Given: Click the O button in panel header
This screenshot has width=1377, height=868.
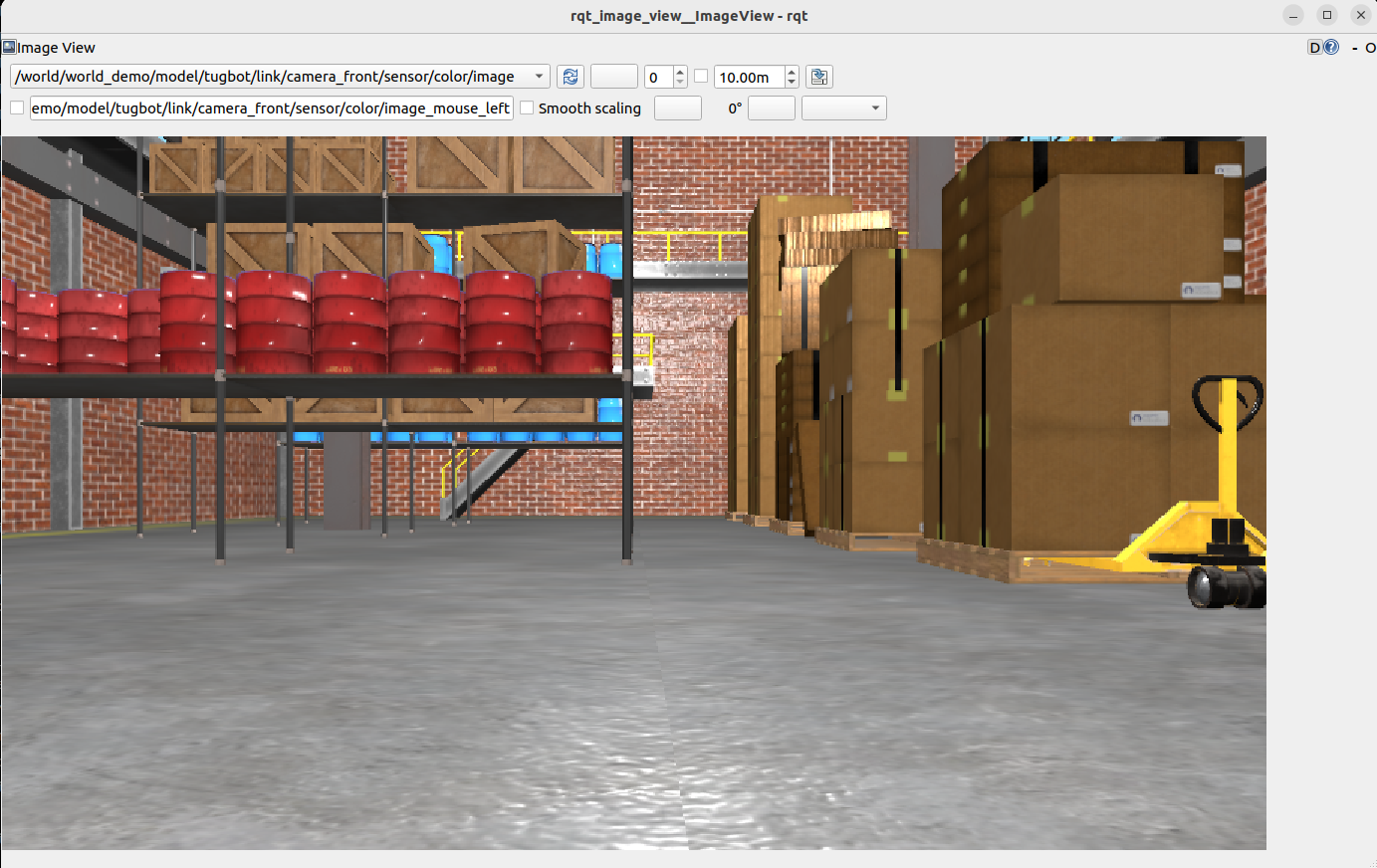Looking at the screenshot, I should pyautogui.click(x=1370, y=48).
